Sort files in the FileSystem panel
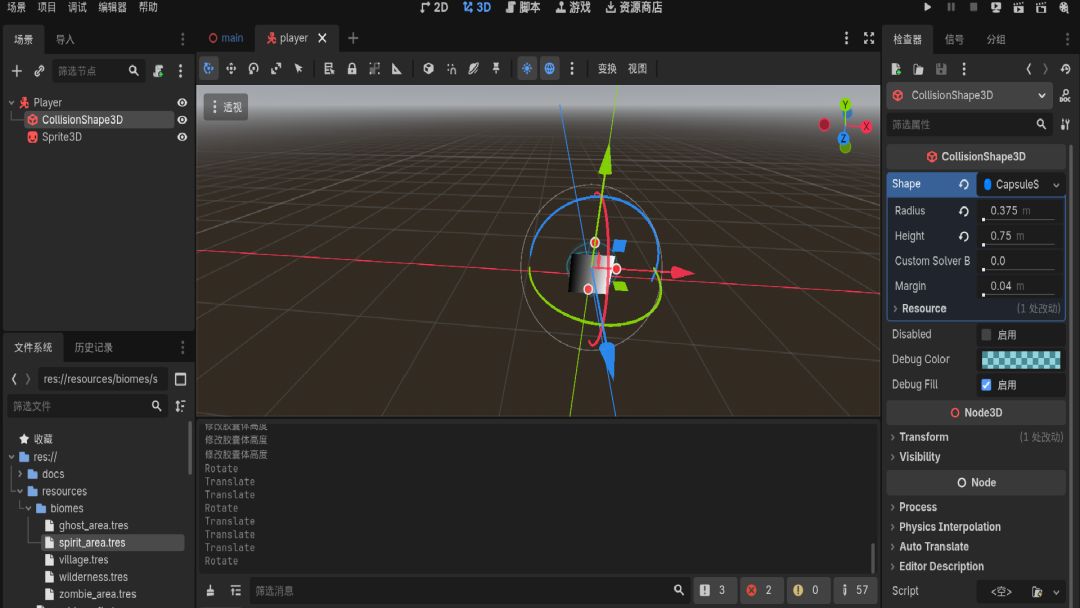Screen dimensions: 1080x608 (x=180, y=406)
